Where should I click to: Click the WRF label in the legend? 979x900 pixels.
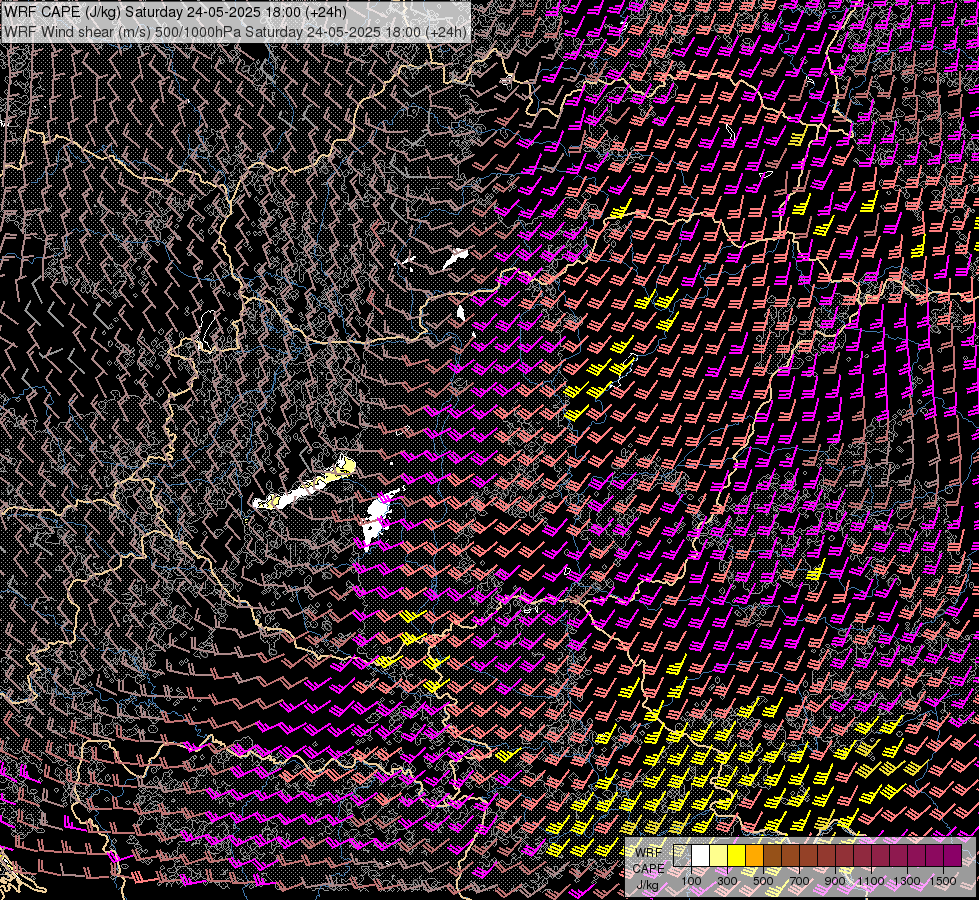click(x=648, y=853)
